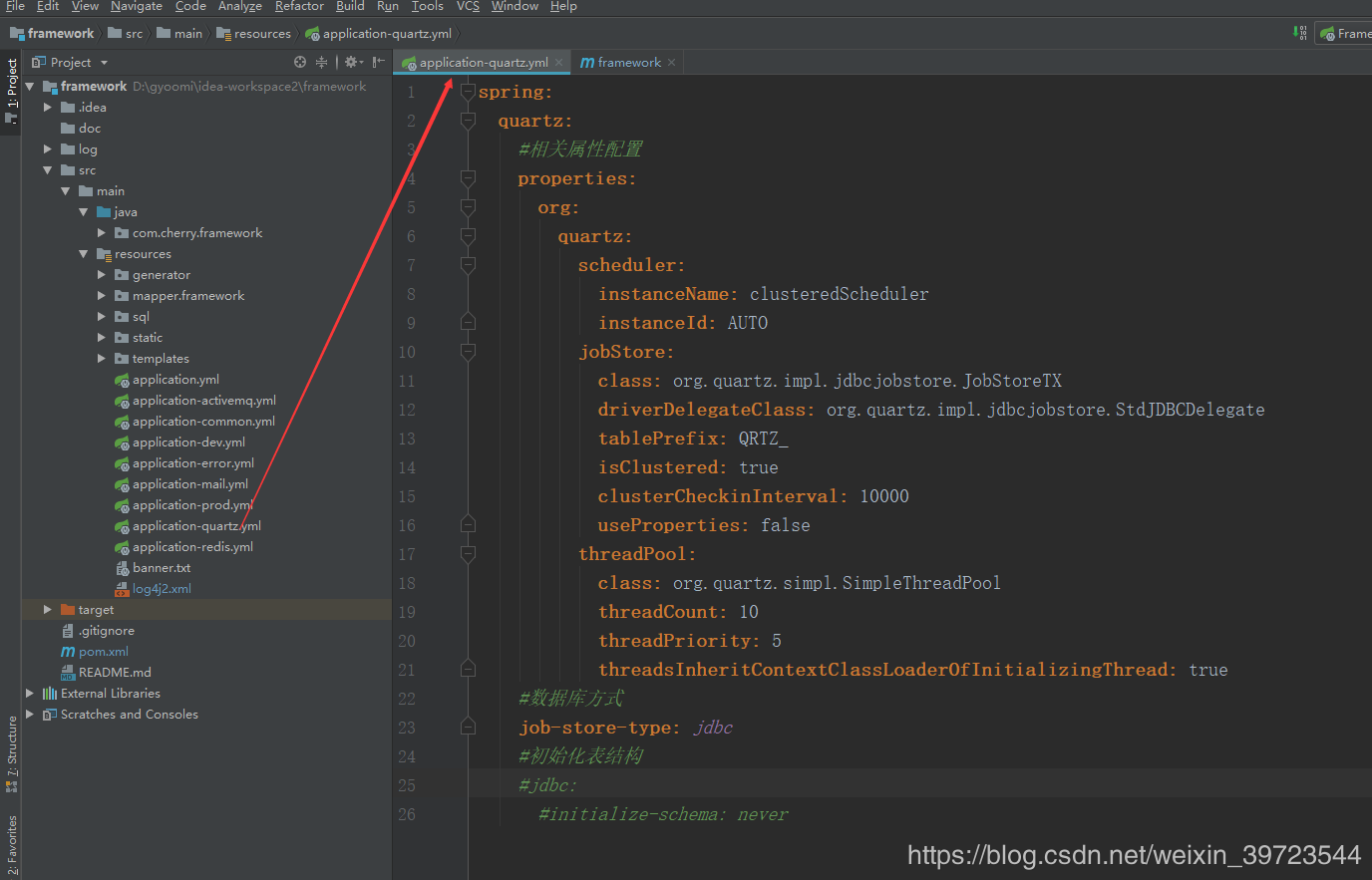Select log4j2.xml file in tree
The image size is (1372, 880).
click(153, 589)
